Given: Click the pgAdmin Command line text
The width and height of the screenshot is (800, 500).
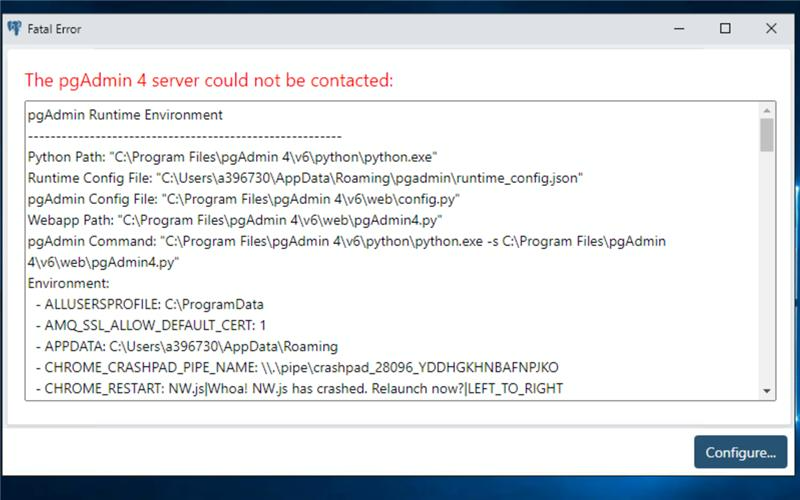Looking at the screenshot, I should click(x=346, y=241).
